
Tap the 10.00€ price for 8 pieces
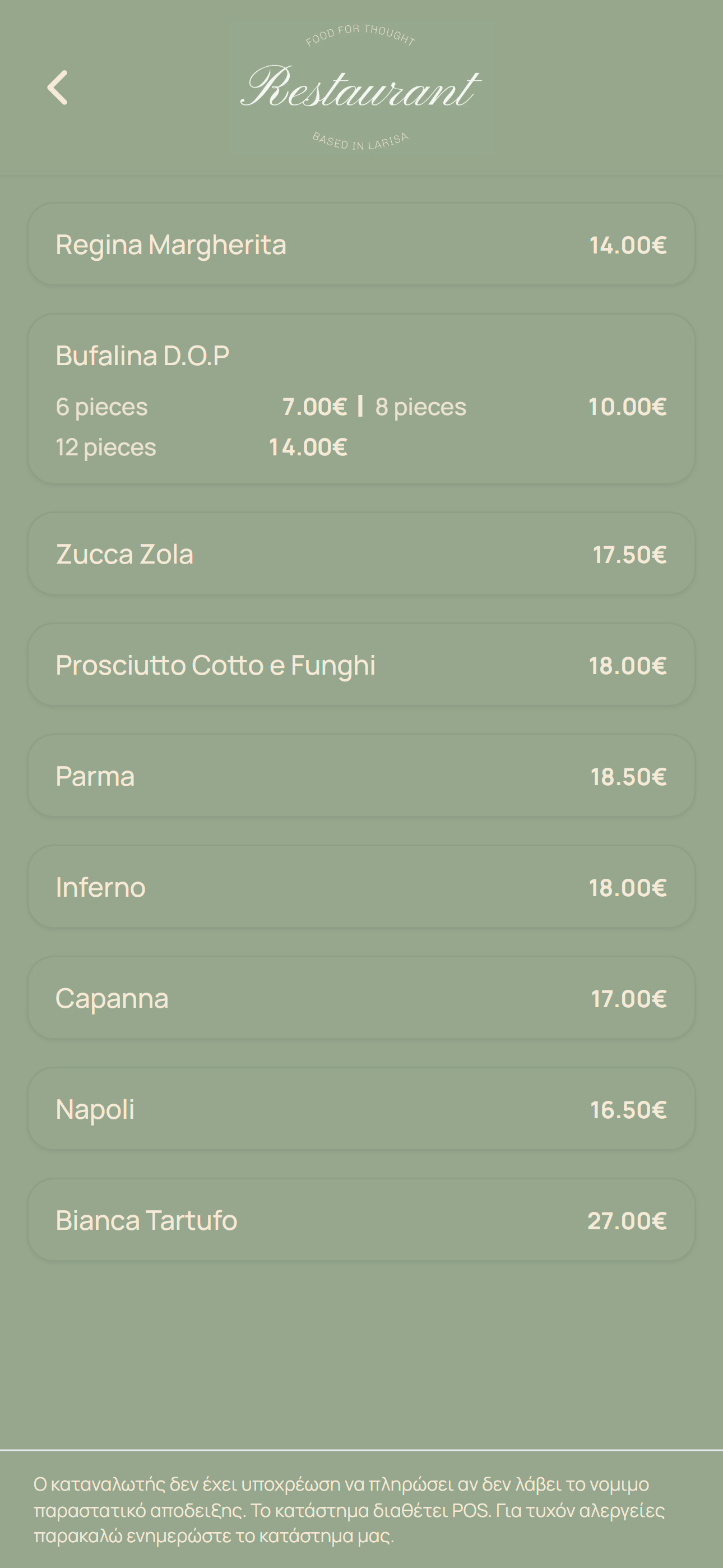click(627, 407)
